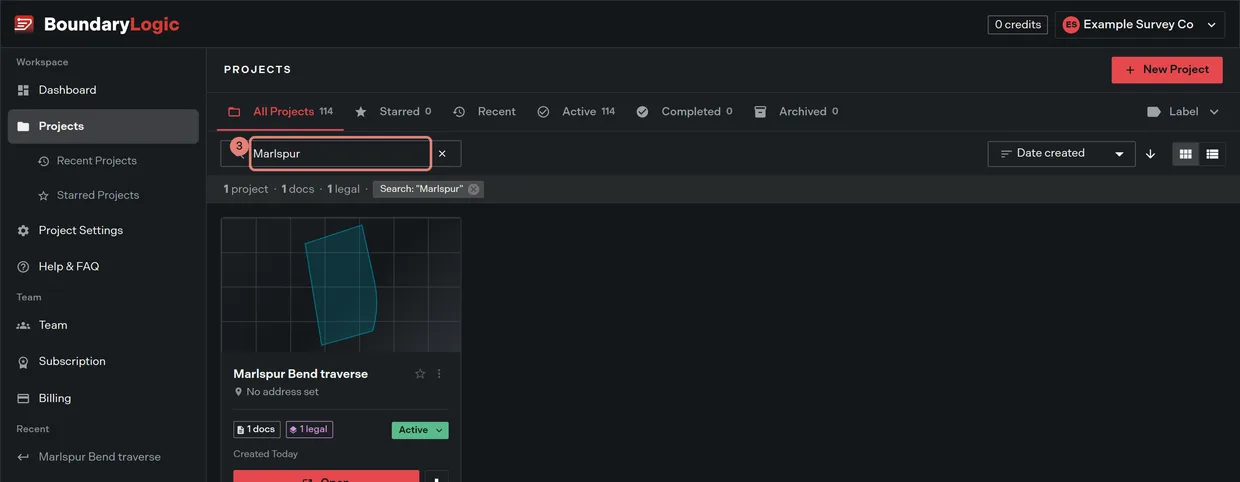Viewport: 1240px width, 482px height.
Task: Click the Dashboard grid icon
Action: pos(24,90)
